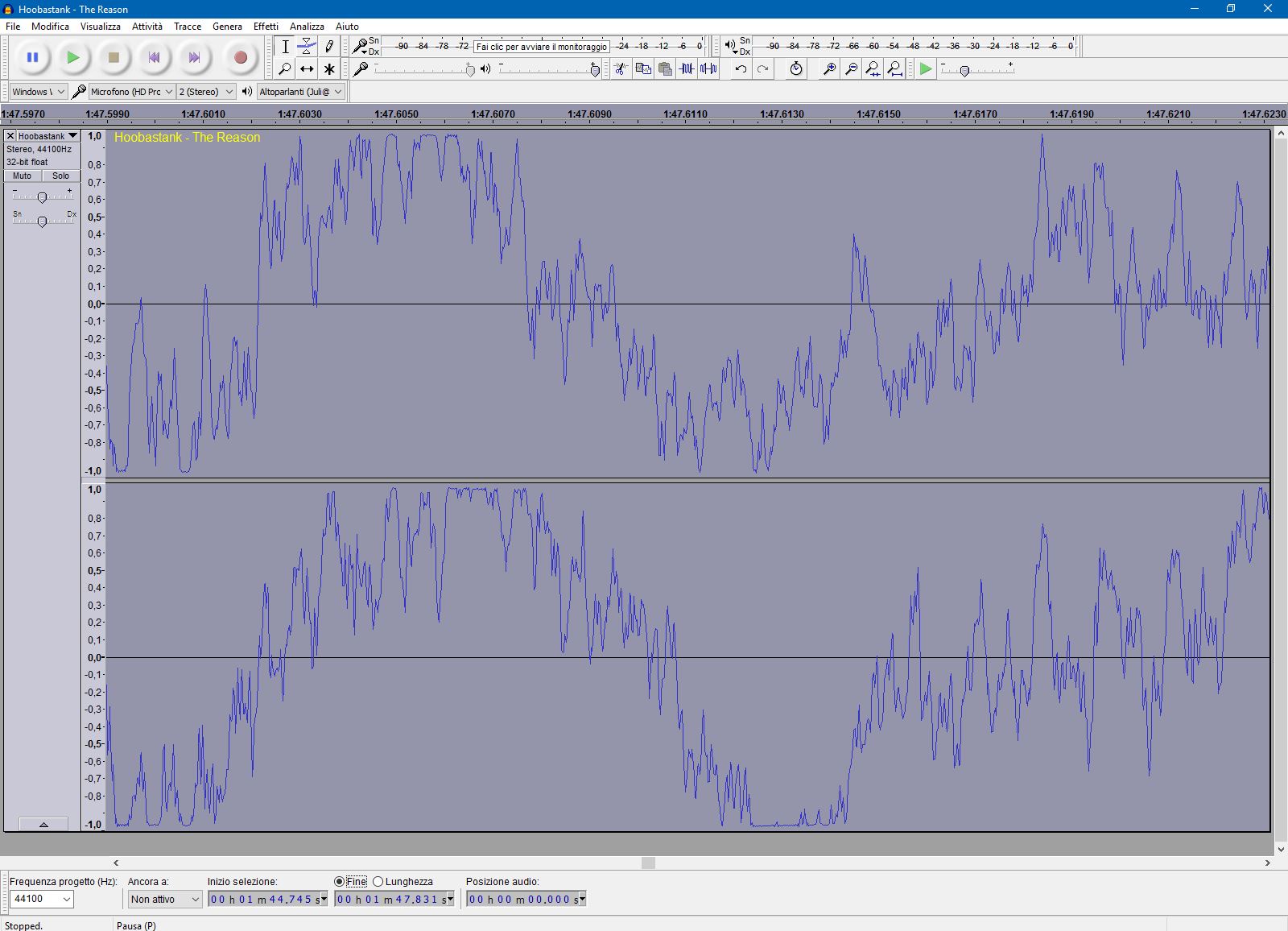Viewport: 1288px width, 931px height.
Task: Select the Multi-tool asterisk
Action: (x=328, y=69)
